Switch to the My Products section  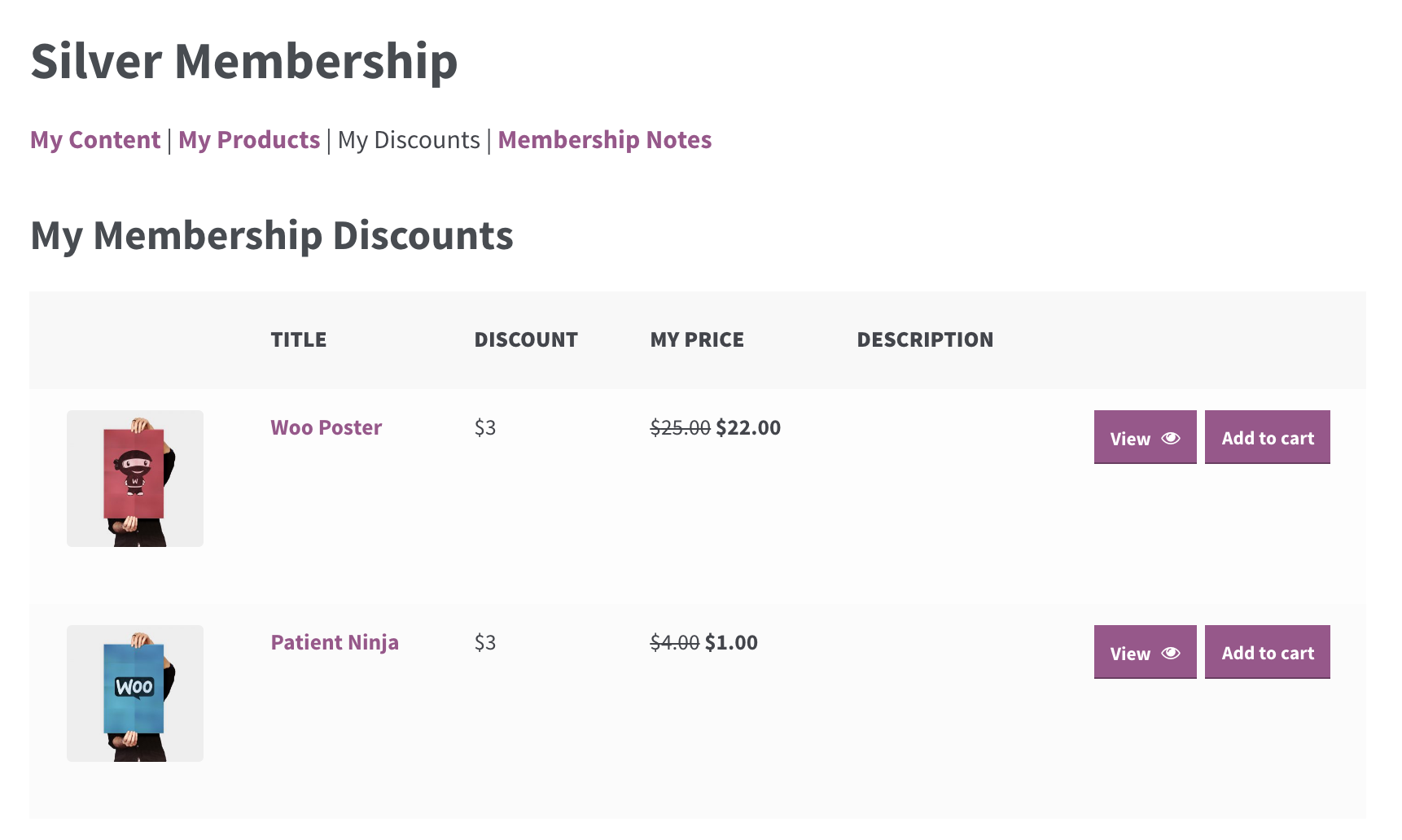pyautogui.click(x=249, y=140)
